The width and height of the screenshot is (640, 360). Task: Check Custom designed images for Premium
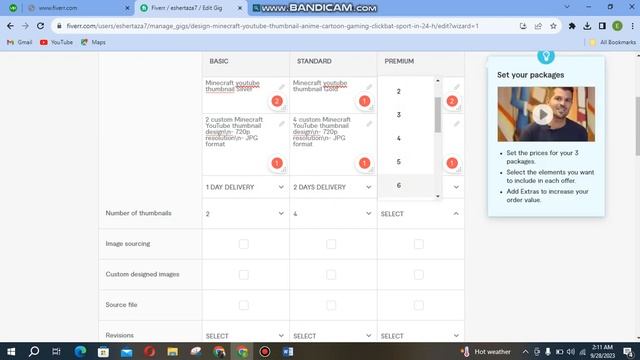coord(419,275)
